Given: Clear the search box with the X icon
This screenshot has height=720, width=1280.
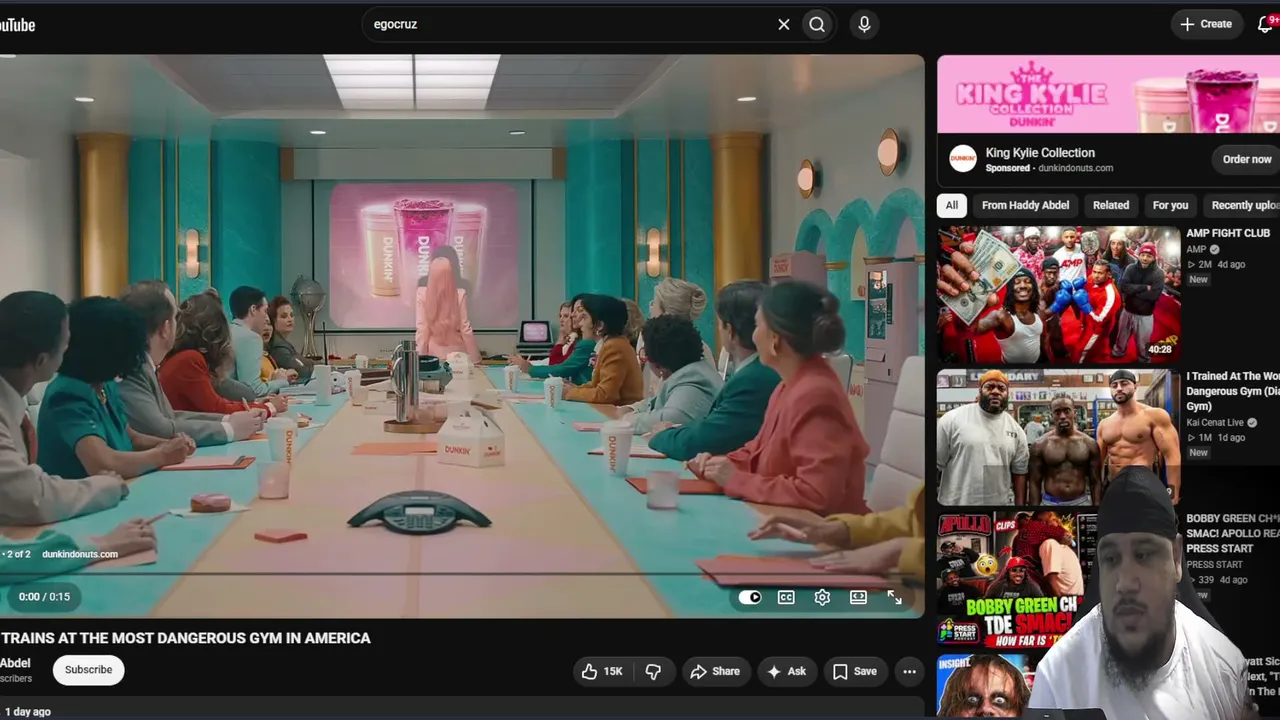Looking at the screenshot, I should tap(784, 24).
